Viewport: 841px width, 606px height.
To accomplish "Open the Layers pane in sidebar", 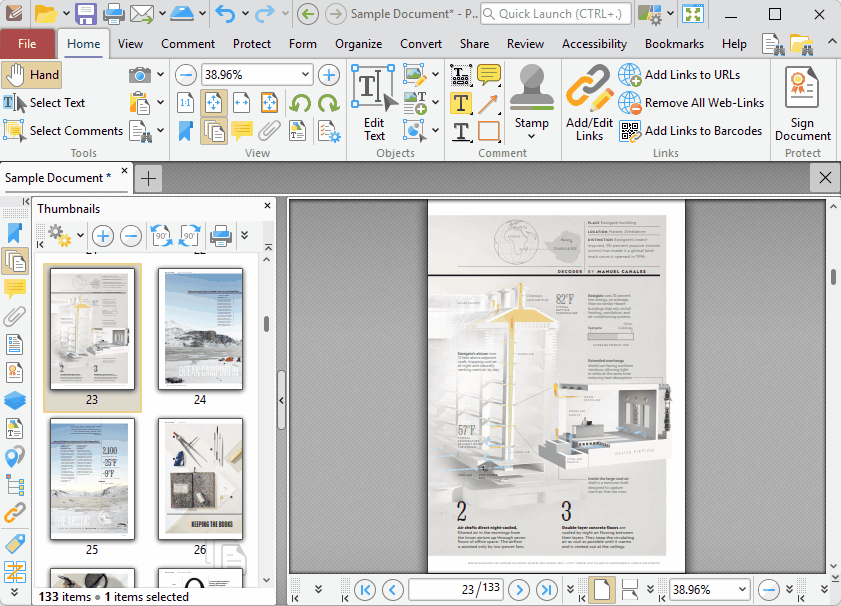I will tap(14, 400).
